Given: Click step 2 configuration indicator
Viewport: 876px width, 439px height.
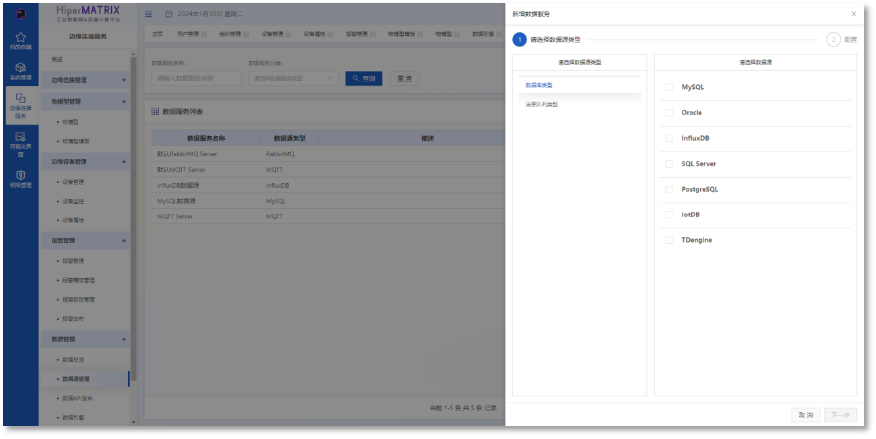Looking at the screenshot, I should coord(833,40).
